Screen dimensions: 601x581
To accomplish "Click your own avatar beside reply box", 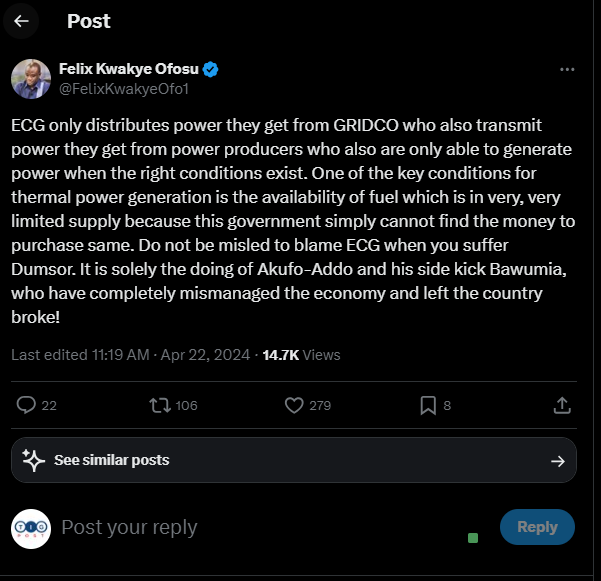I will coord(31,527).
